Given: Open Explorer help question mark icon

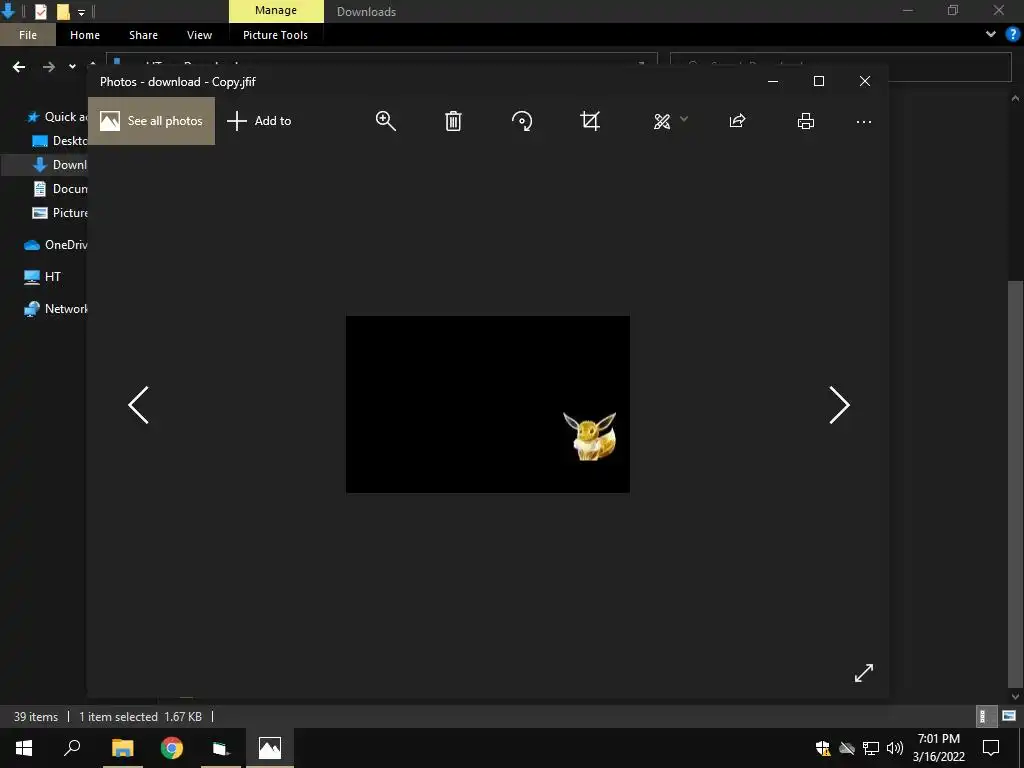Looking at the screenshot, I should click(1012, 35).
